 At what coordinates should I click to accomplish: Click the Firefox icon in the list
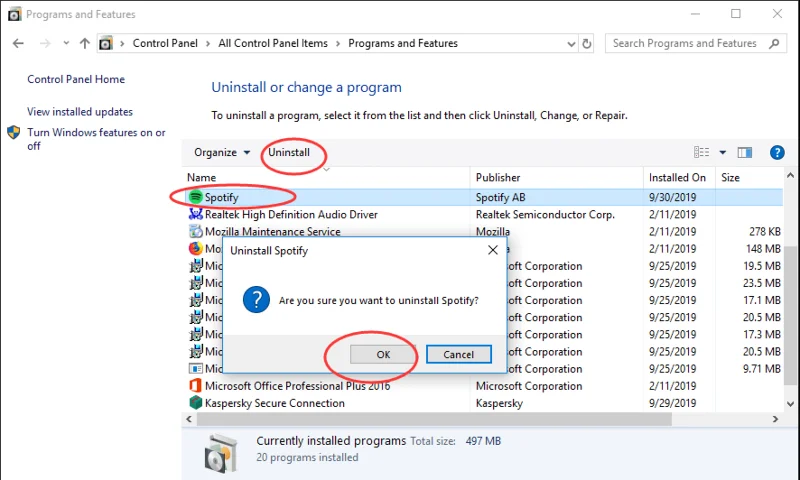pyautogui.click(x=195, y=248)
